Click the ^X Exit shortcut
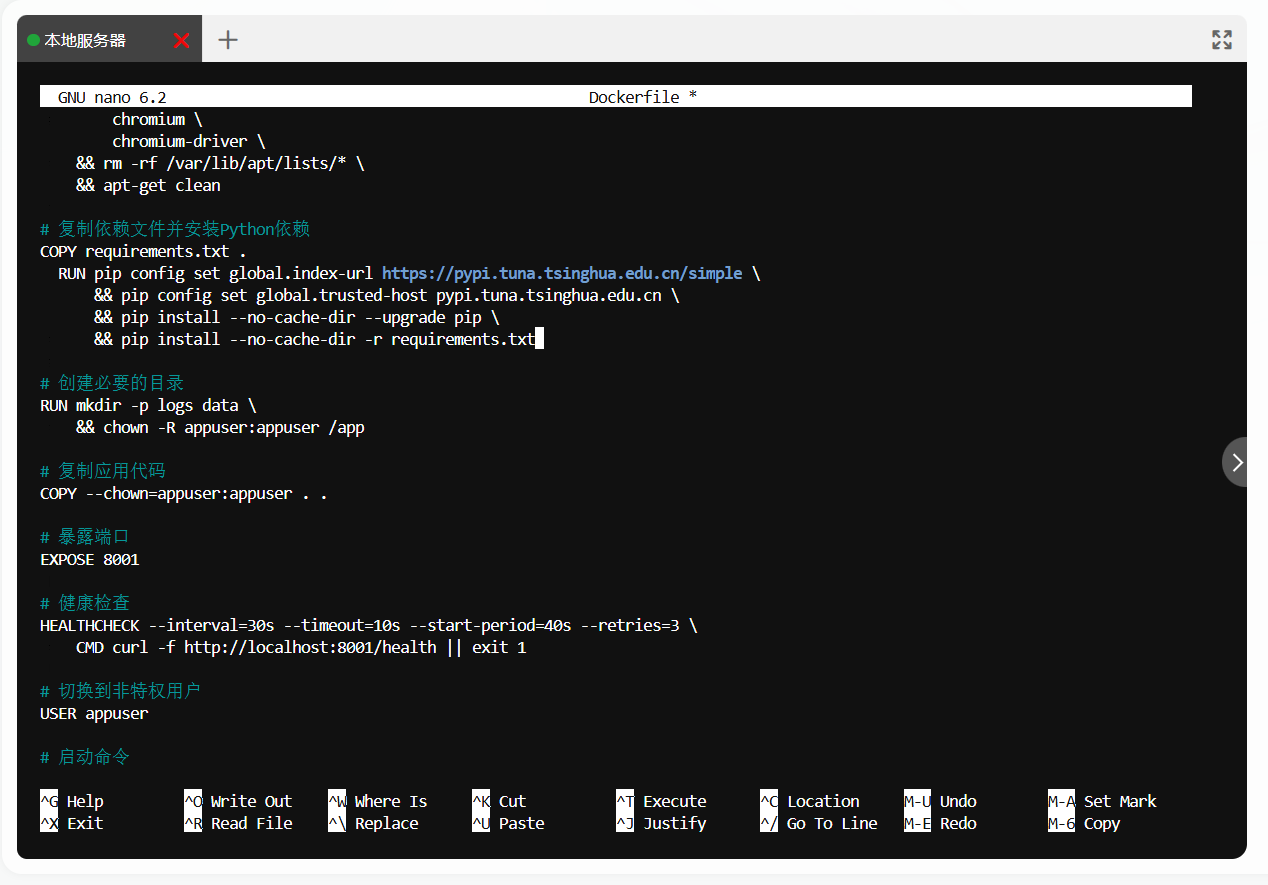The width and height of the screenshot is (1268, 885). tap(72, 823)
